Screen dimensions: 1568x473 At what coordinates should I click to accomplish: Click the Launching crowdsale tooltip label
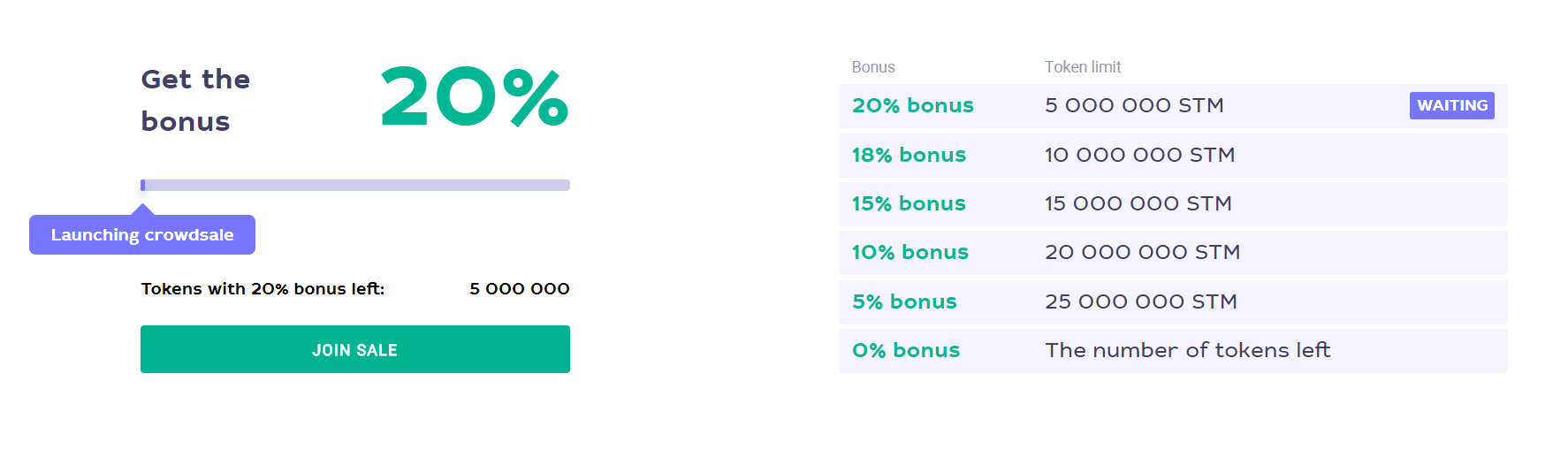[142, 235]
